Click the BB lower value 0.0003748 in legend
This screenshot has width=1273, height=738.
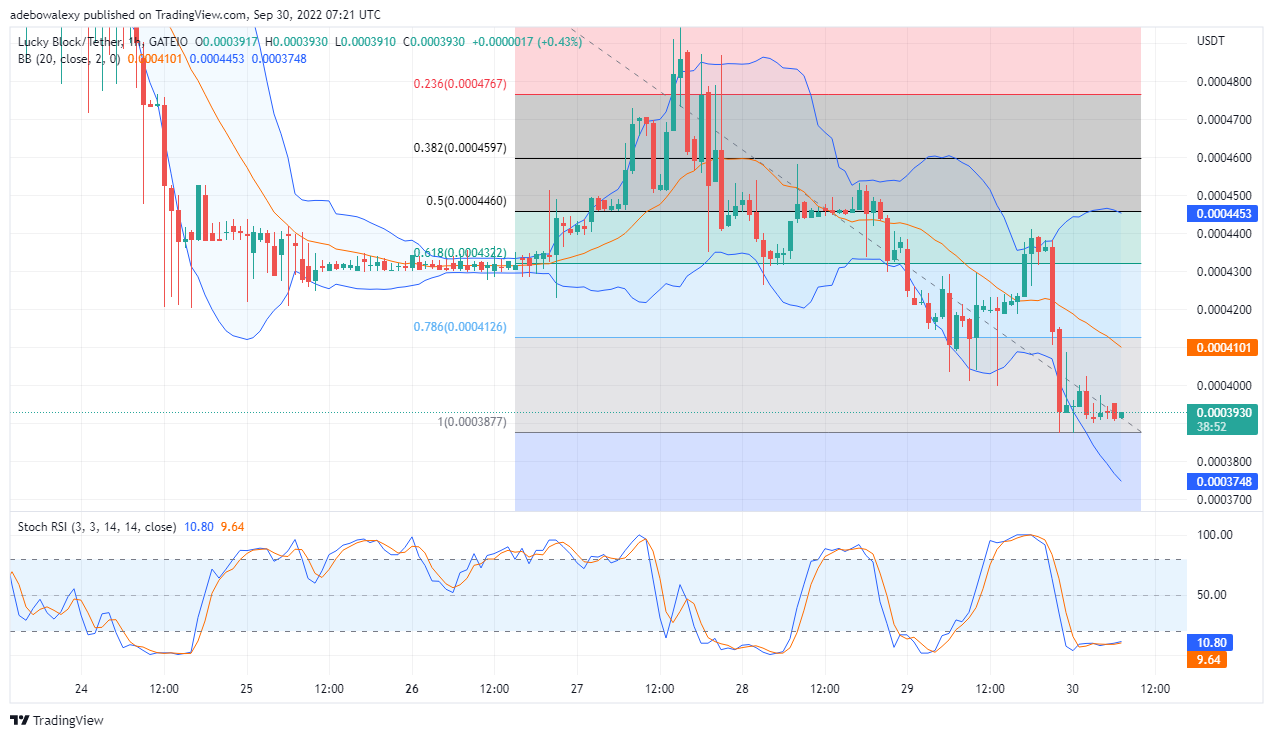click(x=279, y=59)
